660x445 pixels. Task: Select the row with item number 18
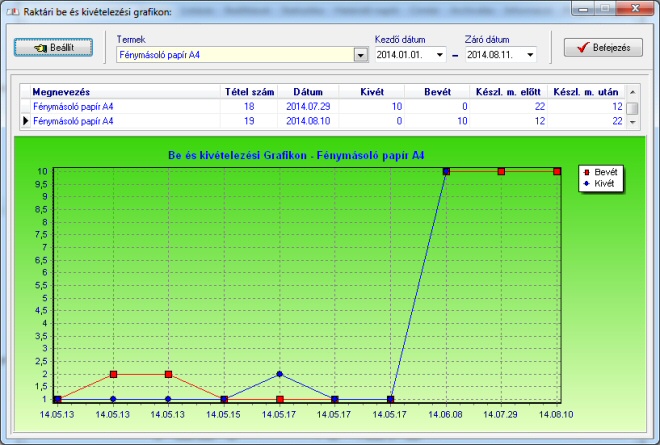(323, 107)
